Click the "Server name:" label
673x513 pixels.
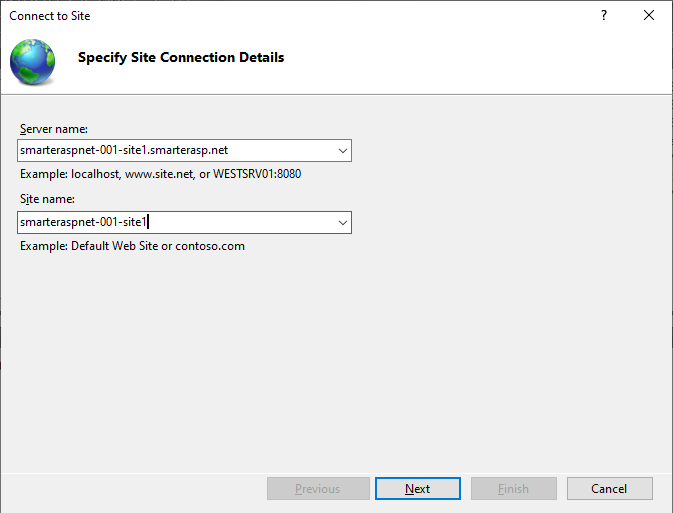tap(54, 130)
